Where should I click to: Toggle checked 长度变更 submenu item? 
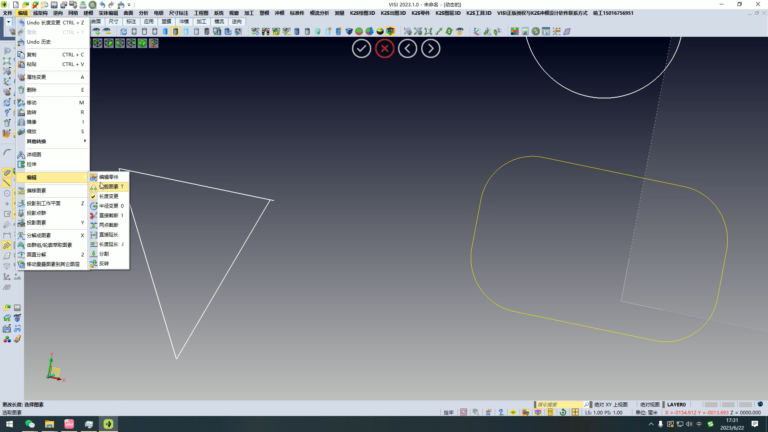[x=109, y=196]
